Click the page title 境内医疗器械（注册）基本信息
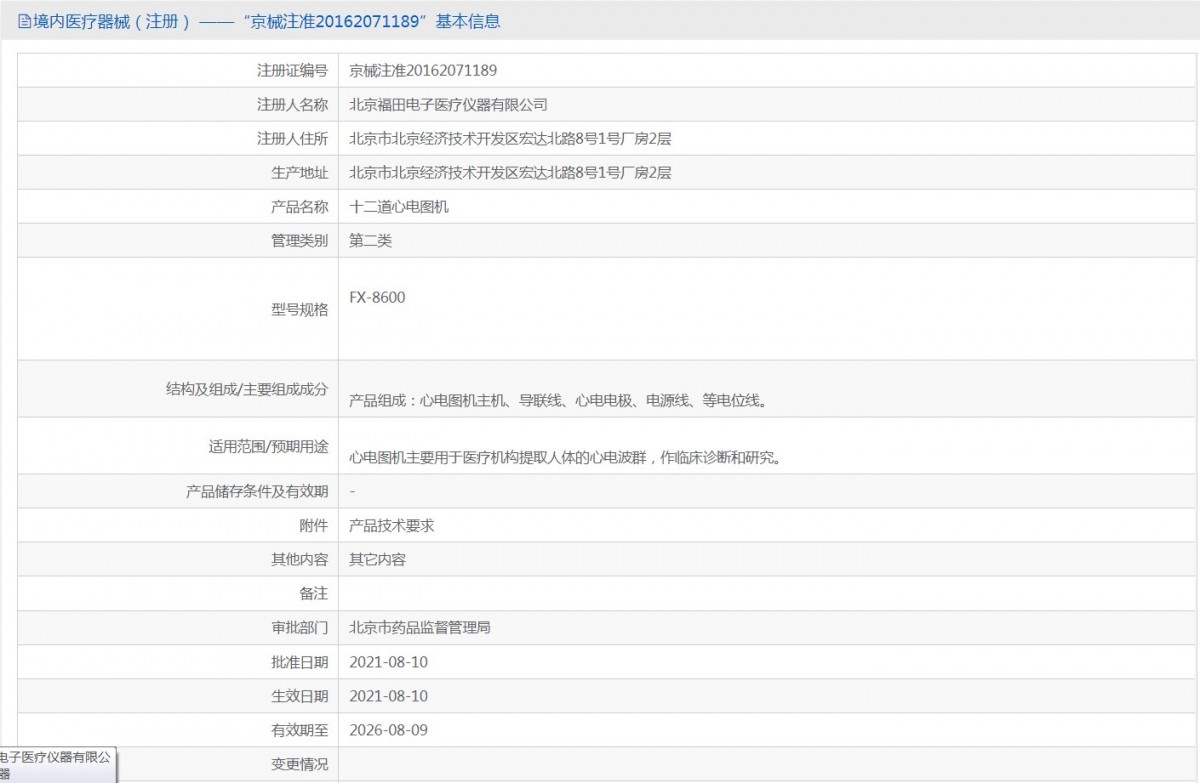 coord(267,21)
